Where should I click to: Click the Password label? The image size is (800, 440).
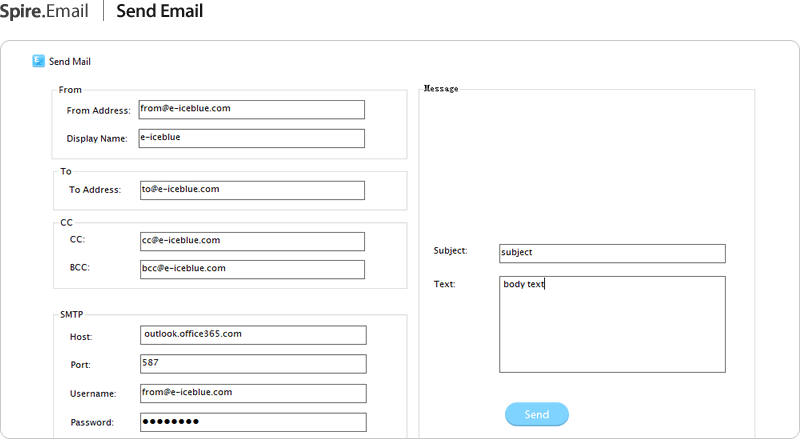click(92, 423)
